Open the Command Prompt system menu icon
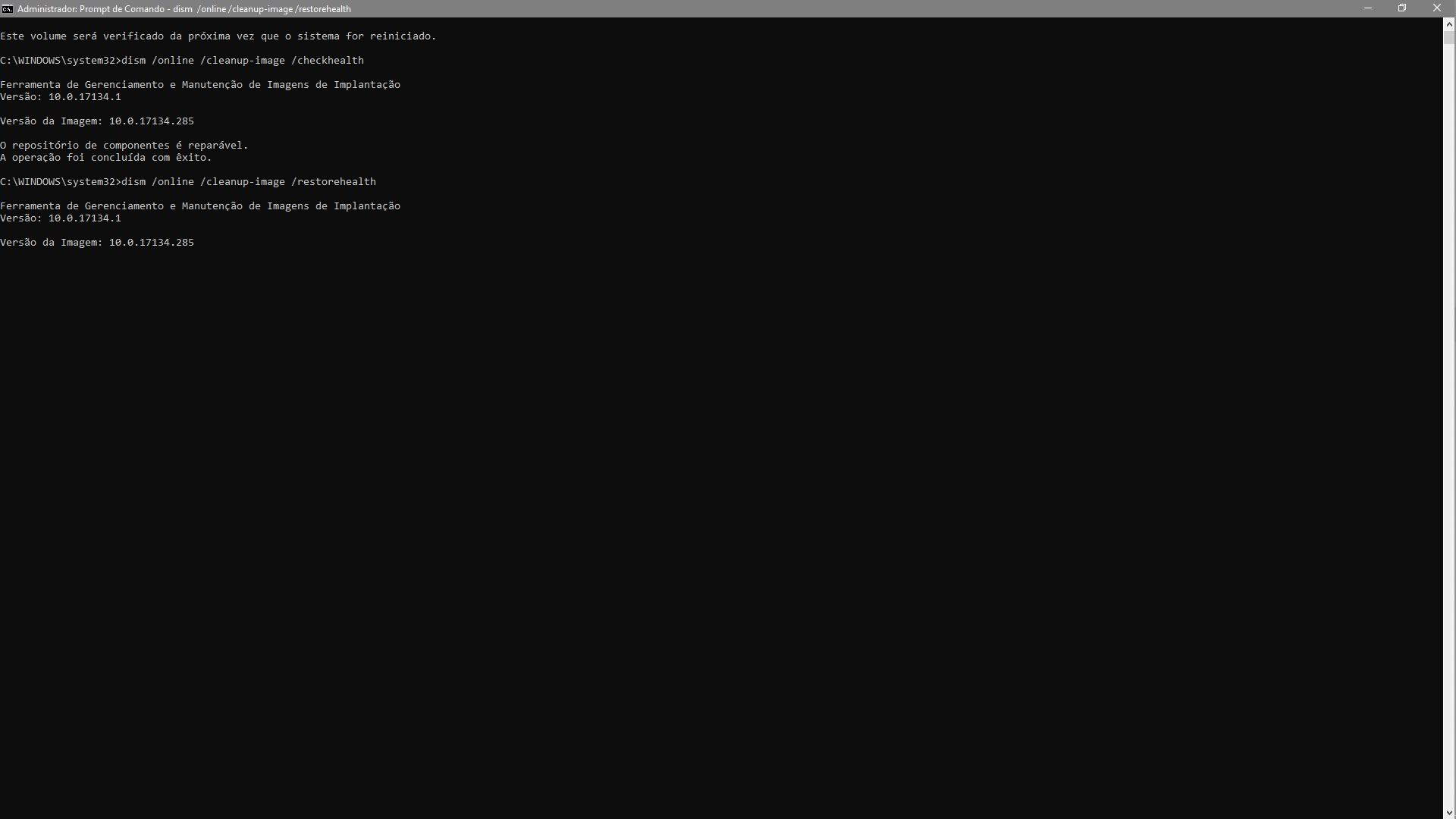This screenshot has height=819, width=1456. pyautogui.click(x=7, y=8)
